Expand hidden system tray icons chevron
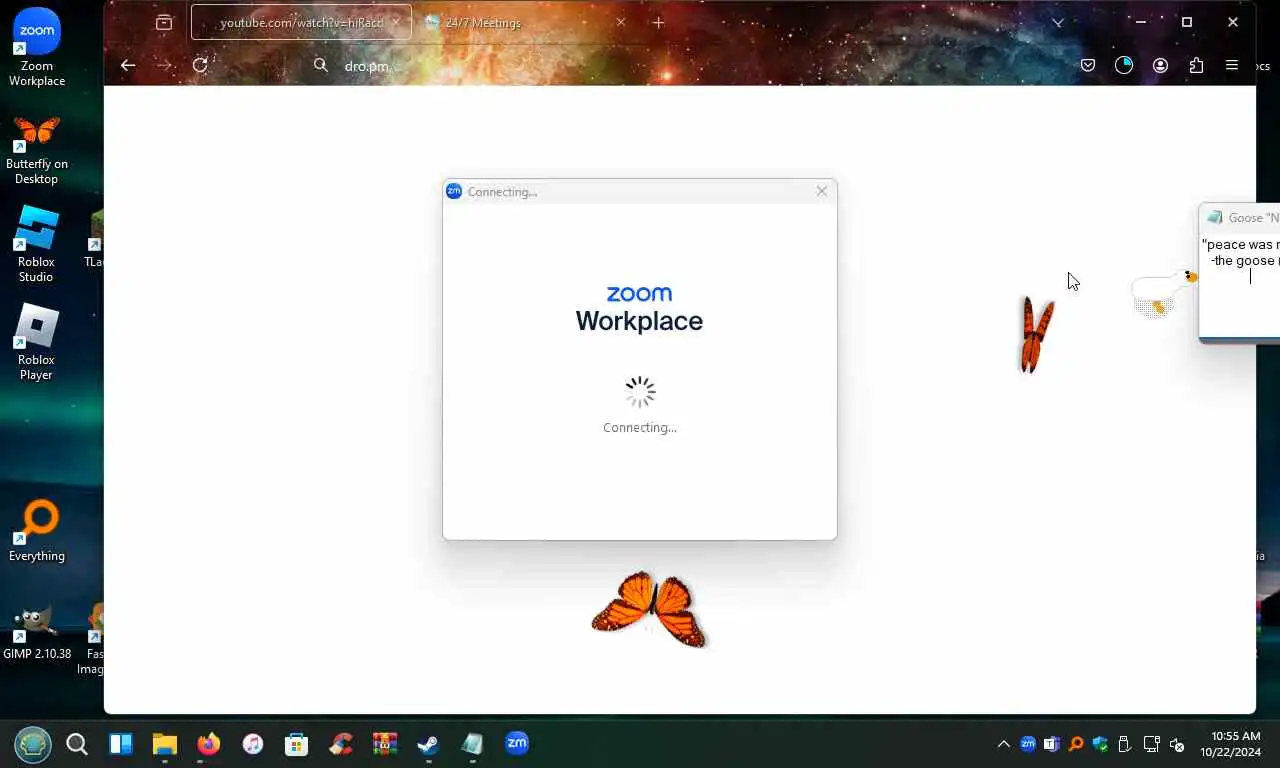This screenshot has height=768, width=1280. click(1003, 744)
